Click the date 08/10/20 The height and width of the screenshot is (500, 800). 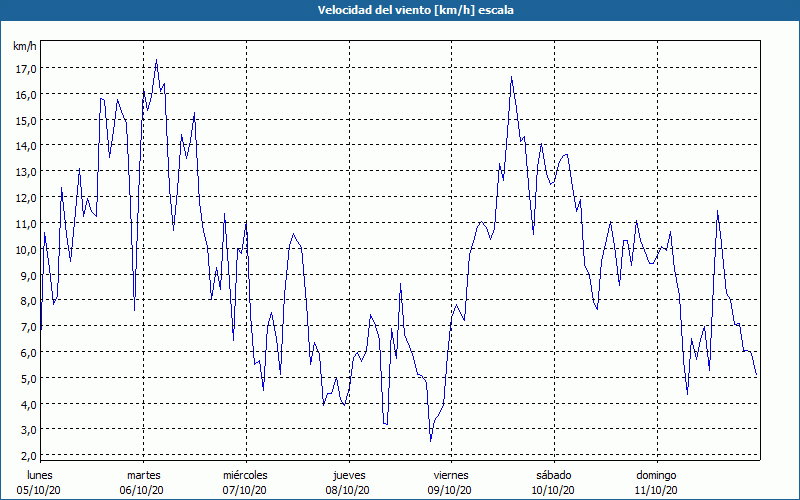click(347, 490)
